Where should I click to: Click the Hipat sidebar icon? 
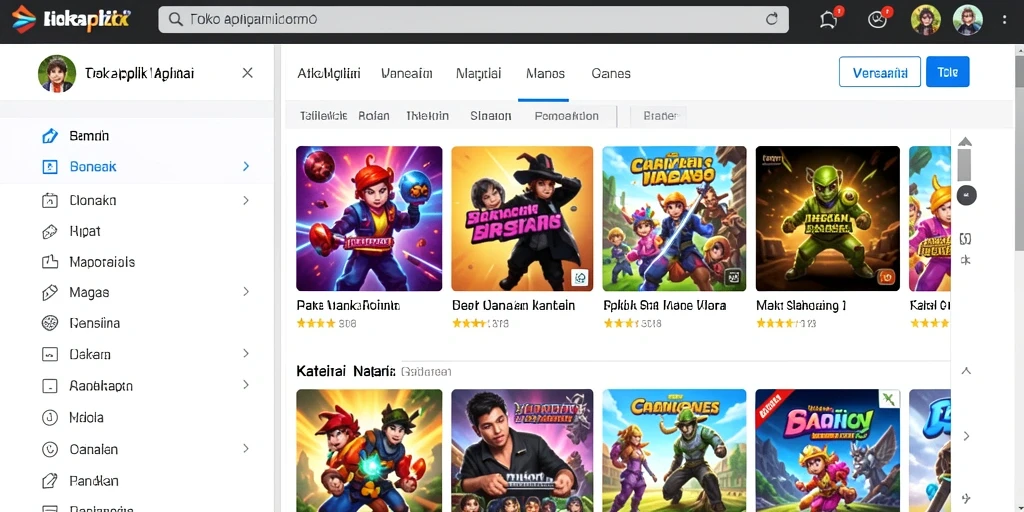point(50,231)
